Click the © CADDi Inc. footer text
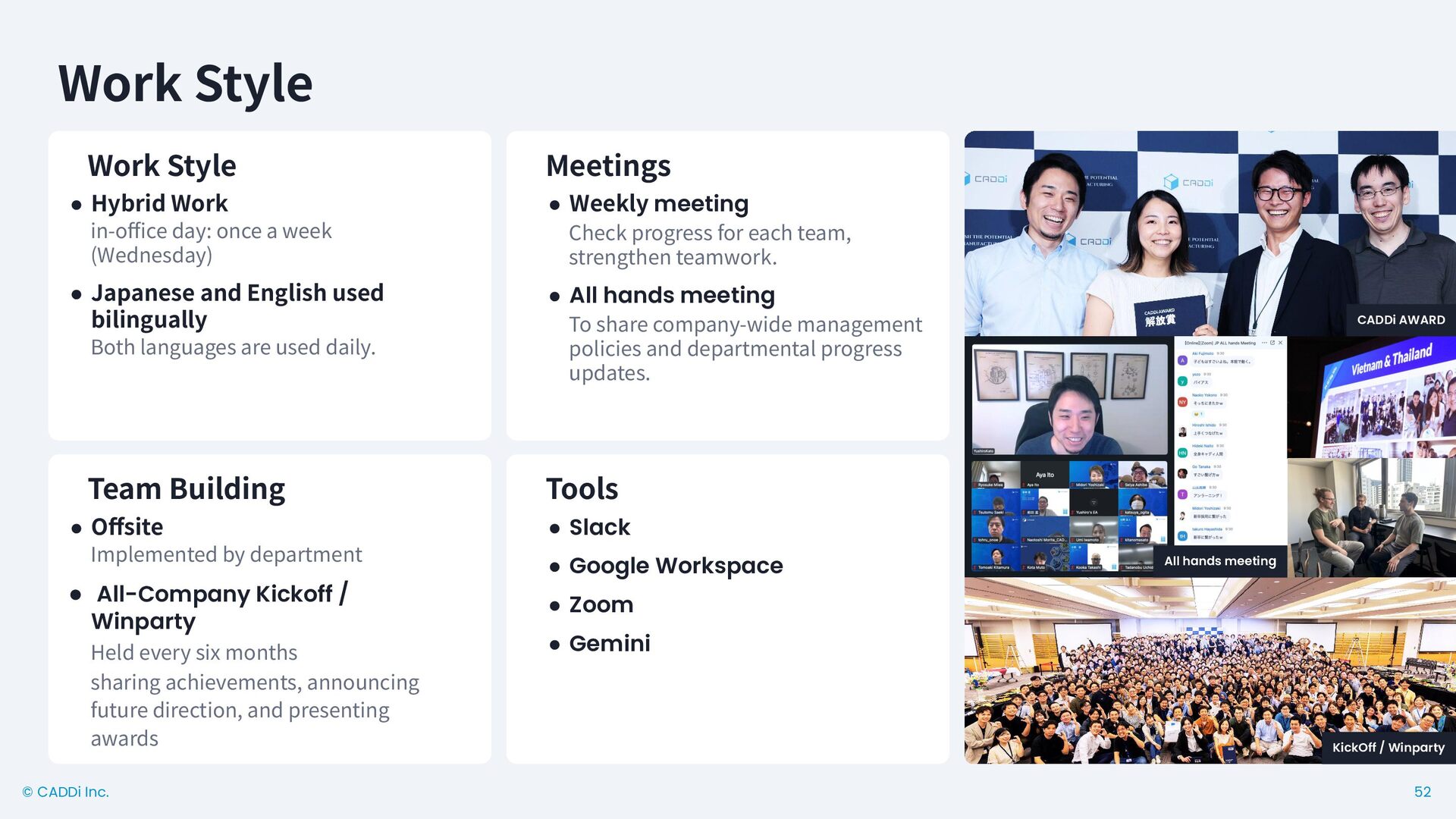 (x=66, y=792)
